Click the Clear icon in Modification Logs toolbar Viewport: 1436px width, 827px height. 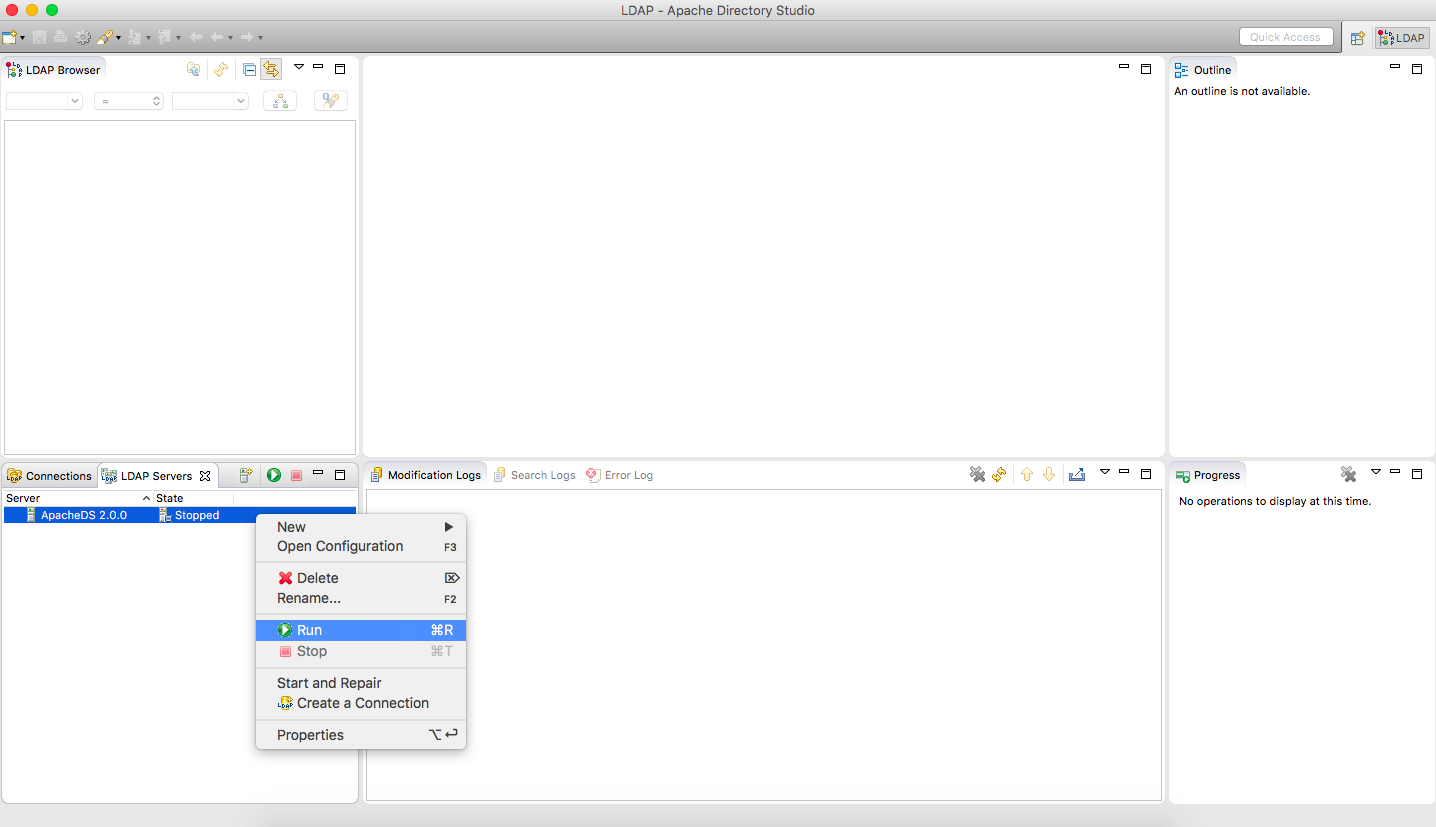pyautogui.click(x=977, y=474)
